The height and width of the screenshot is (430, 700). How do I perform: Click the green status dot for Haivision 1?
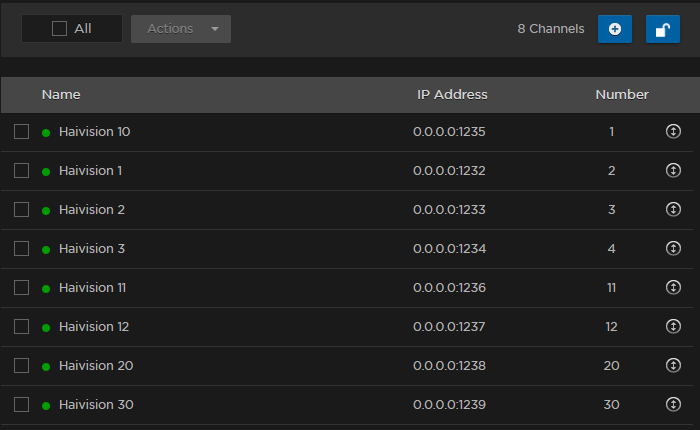tap(46, 172)
